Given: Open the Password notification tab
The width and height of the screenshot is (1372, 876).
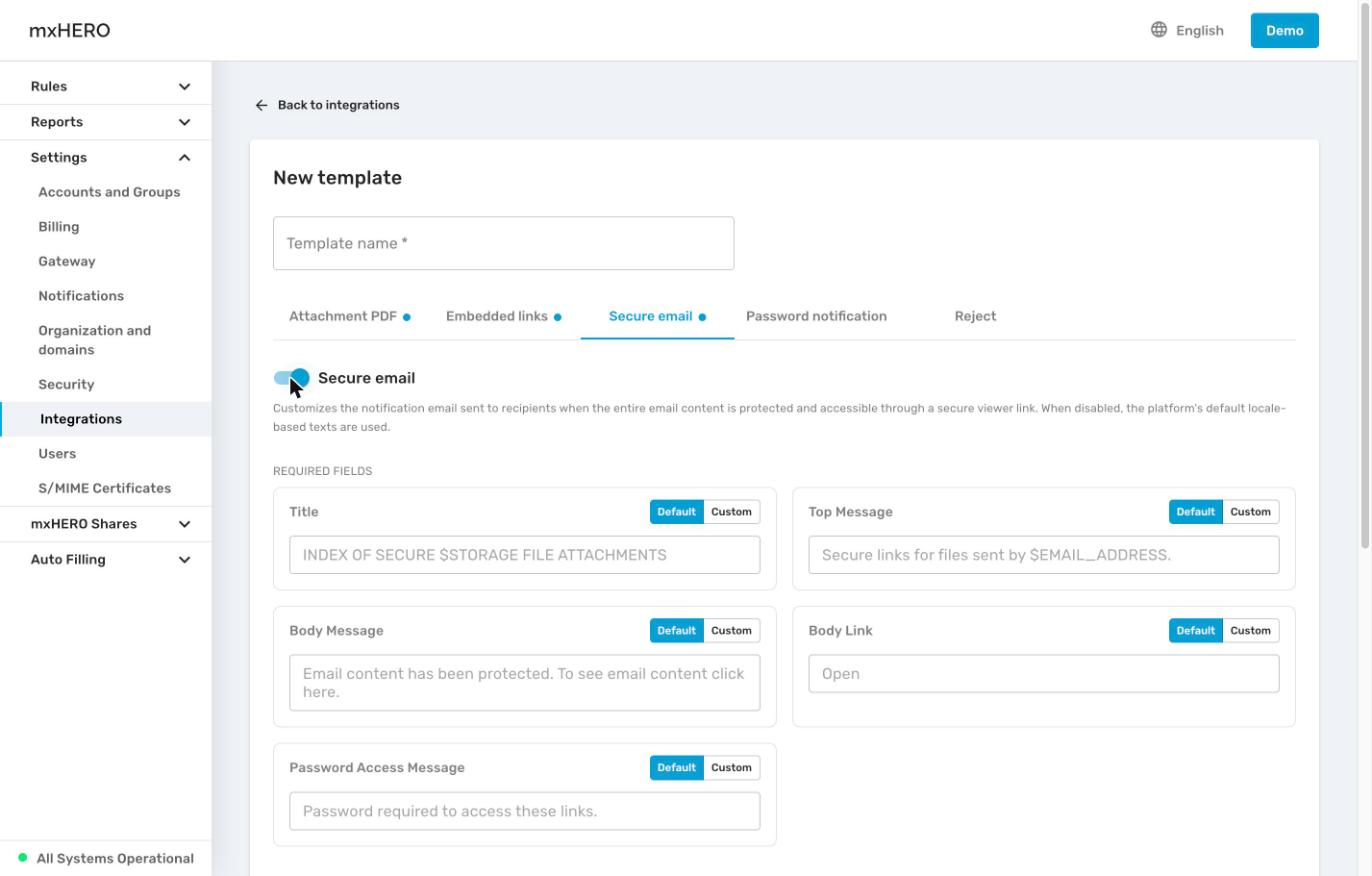Looking at the screenshot, I should pyautogui.click(x=816, y=317).
